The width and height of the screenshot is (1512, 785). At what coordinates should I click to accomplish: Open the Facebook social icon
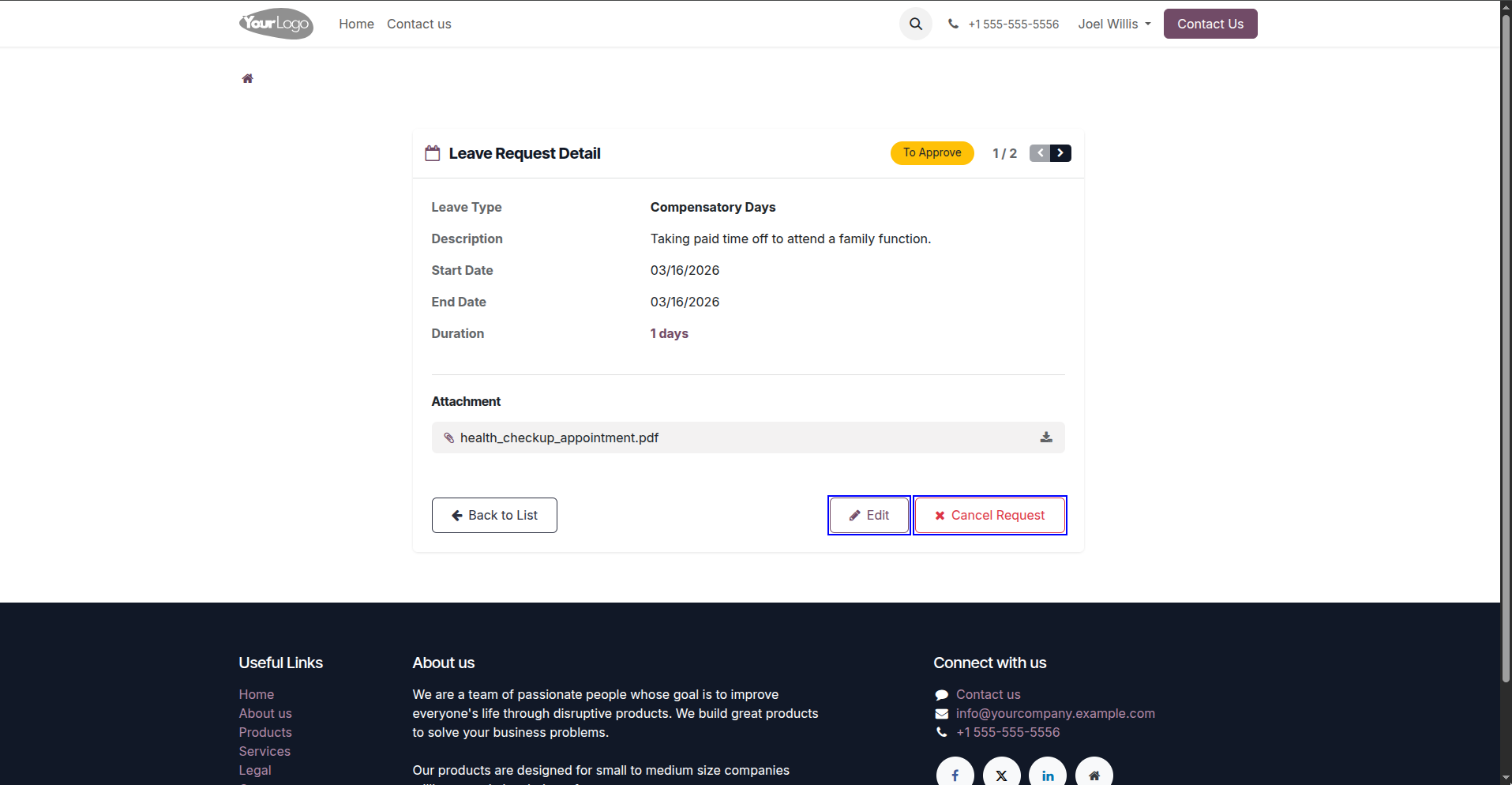(x=955, y=775)
